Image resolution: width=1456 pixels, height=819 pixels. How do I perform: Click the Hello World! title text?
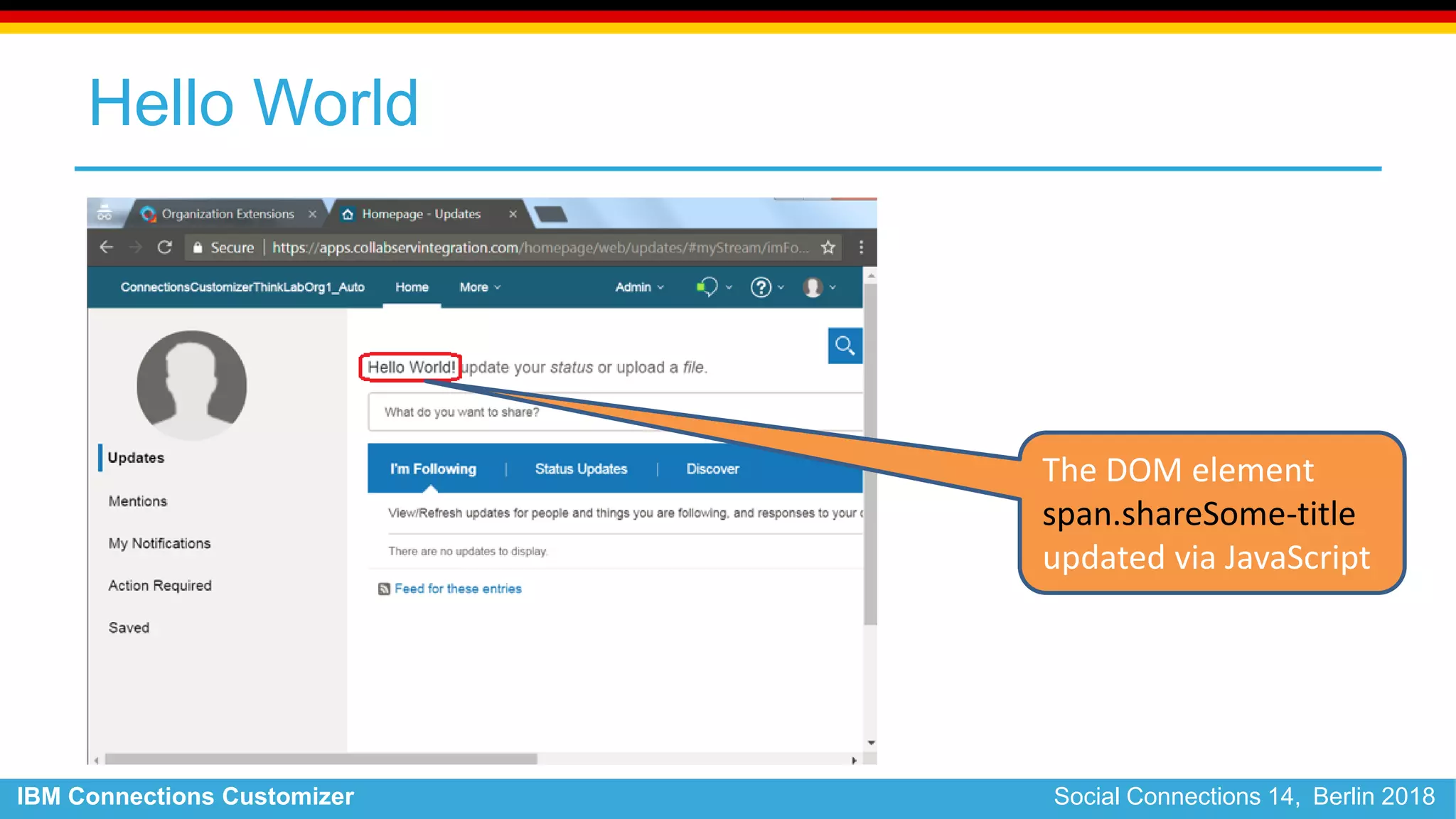(411, 368)
